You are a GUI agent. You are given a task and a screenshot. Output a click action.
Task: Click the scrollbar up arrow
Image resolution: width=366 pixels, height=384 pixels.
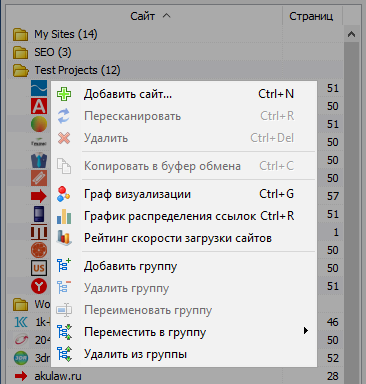click(351, 34)
